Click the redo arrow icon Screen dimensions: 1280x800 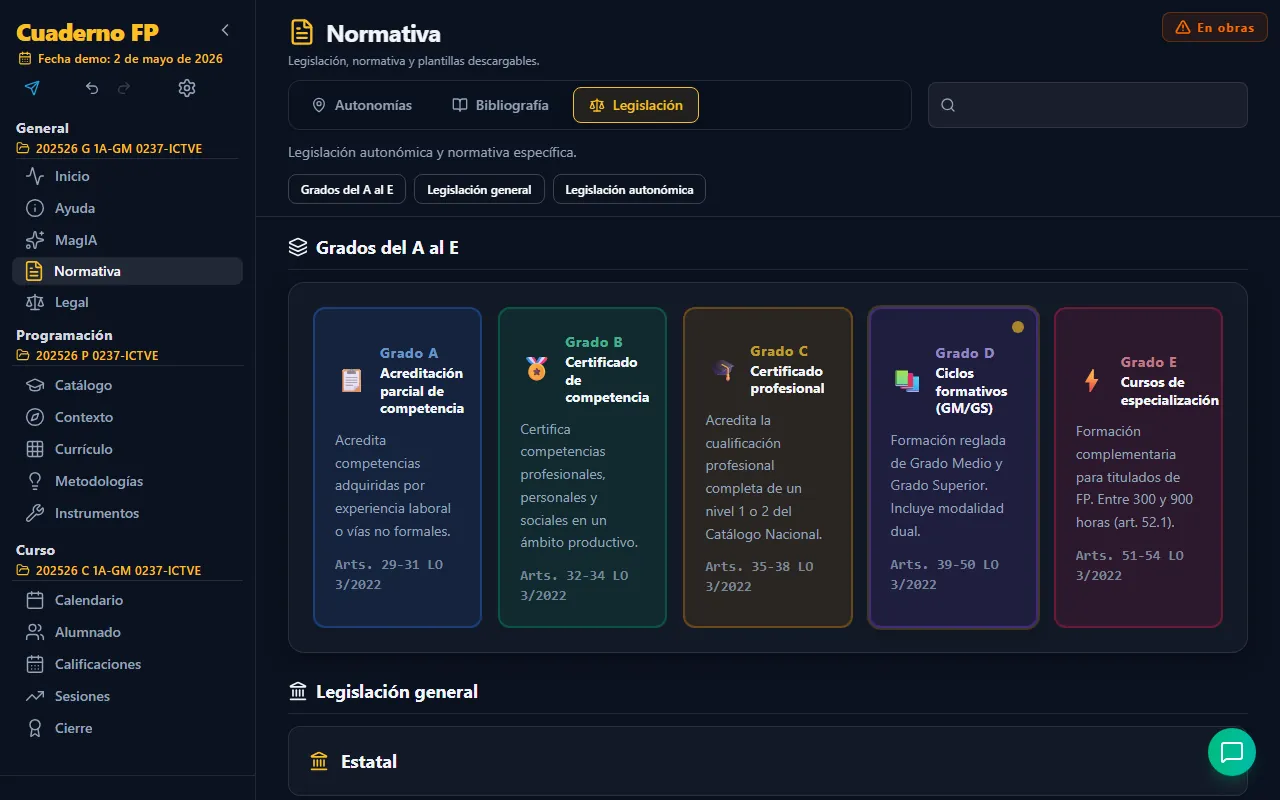[x=124, y=88]
